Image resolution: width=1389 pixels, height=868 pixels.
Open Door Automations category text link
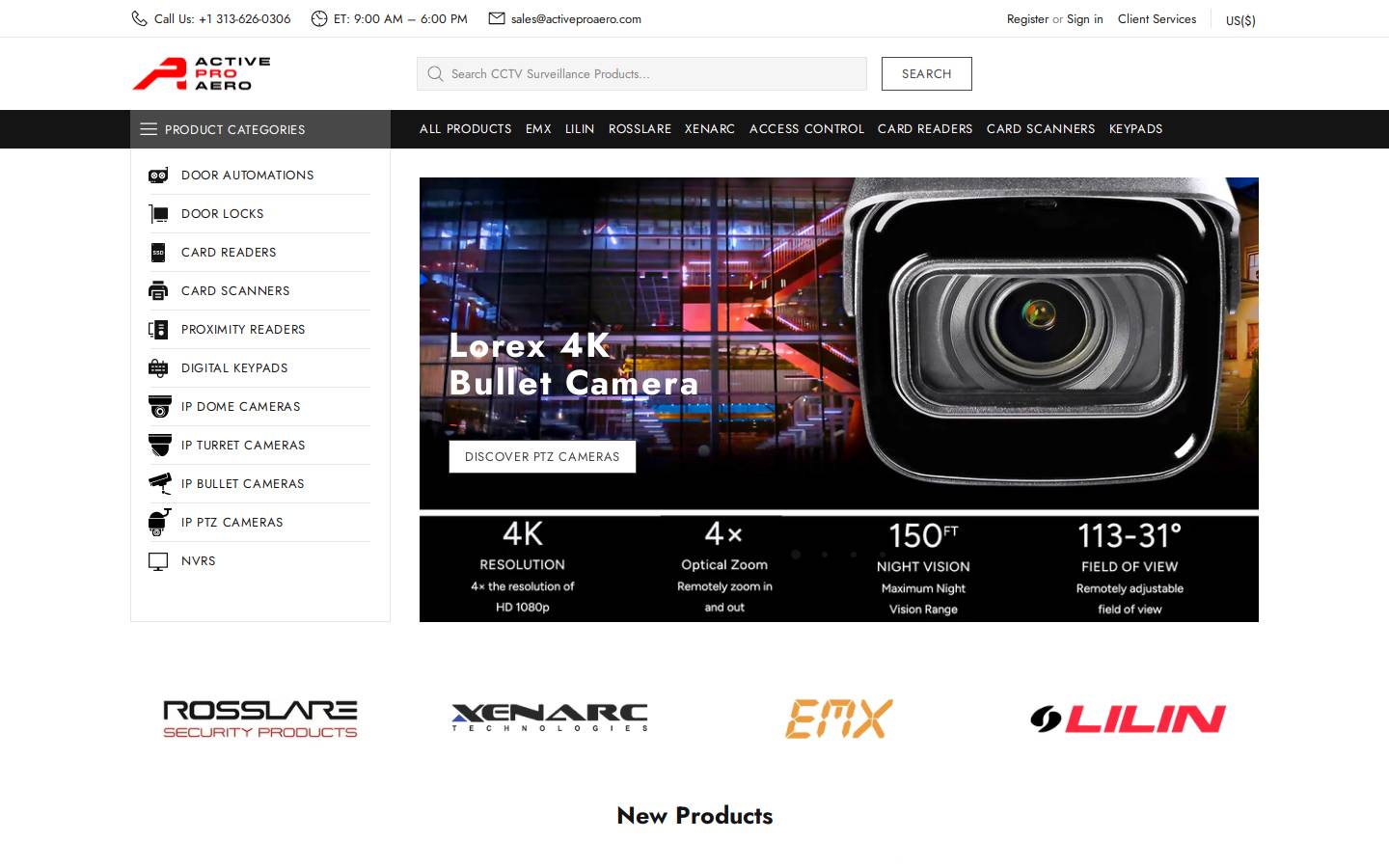[x=247, y=175]
